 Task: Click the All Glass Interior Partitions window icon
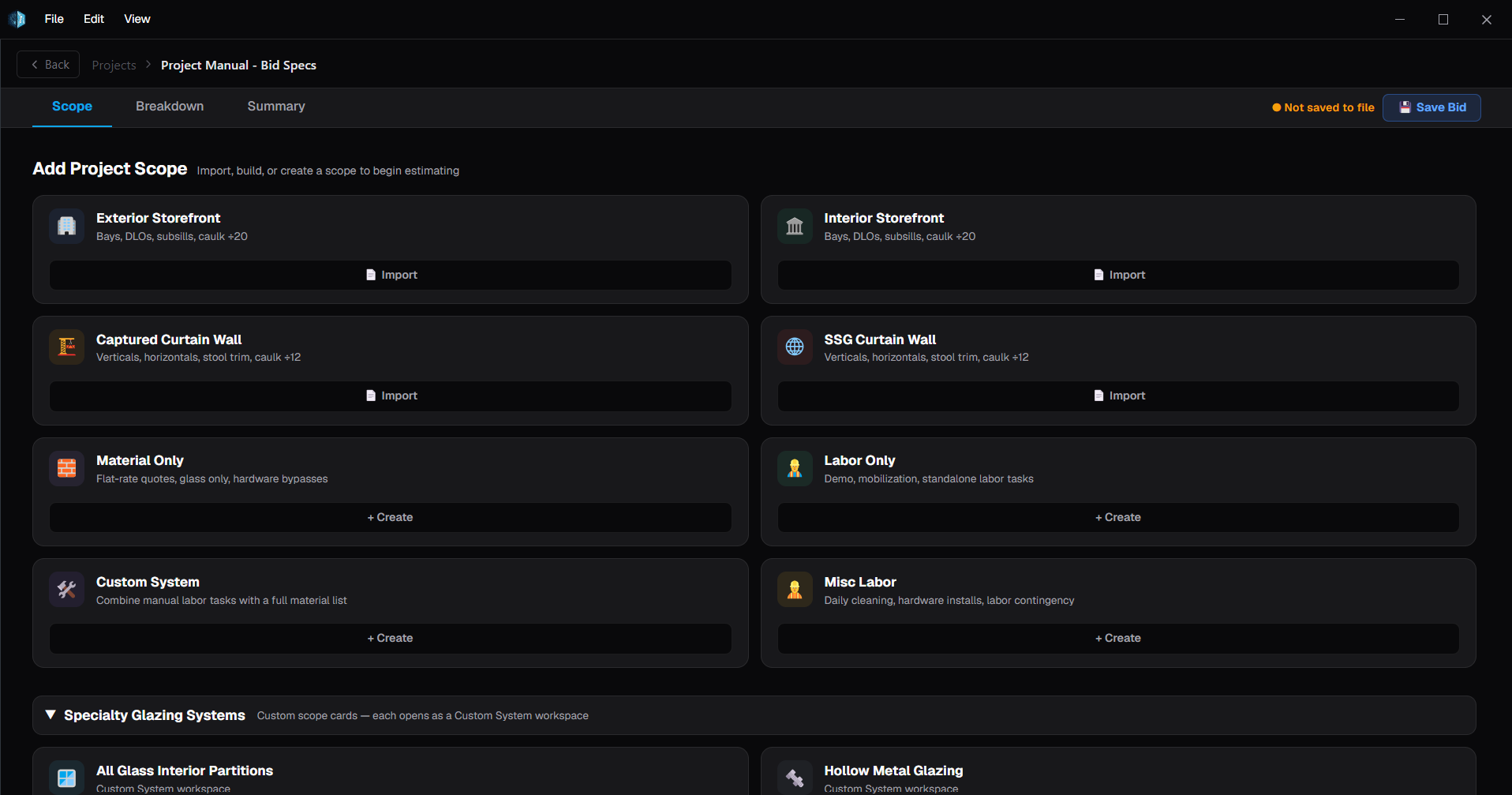(67, 778)
